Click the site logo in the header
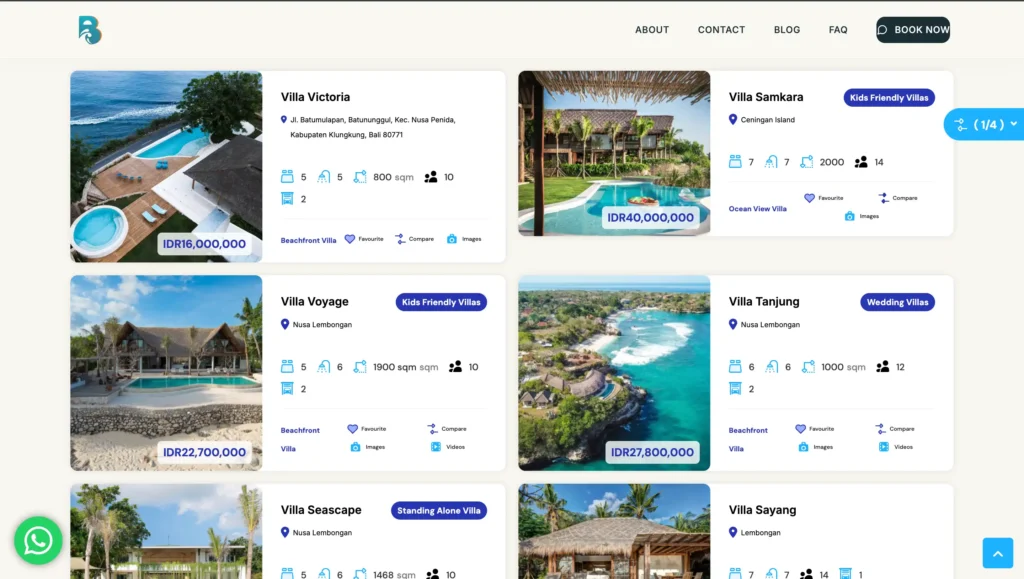Screen dimensions: 1024x579 89,30
